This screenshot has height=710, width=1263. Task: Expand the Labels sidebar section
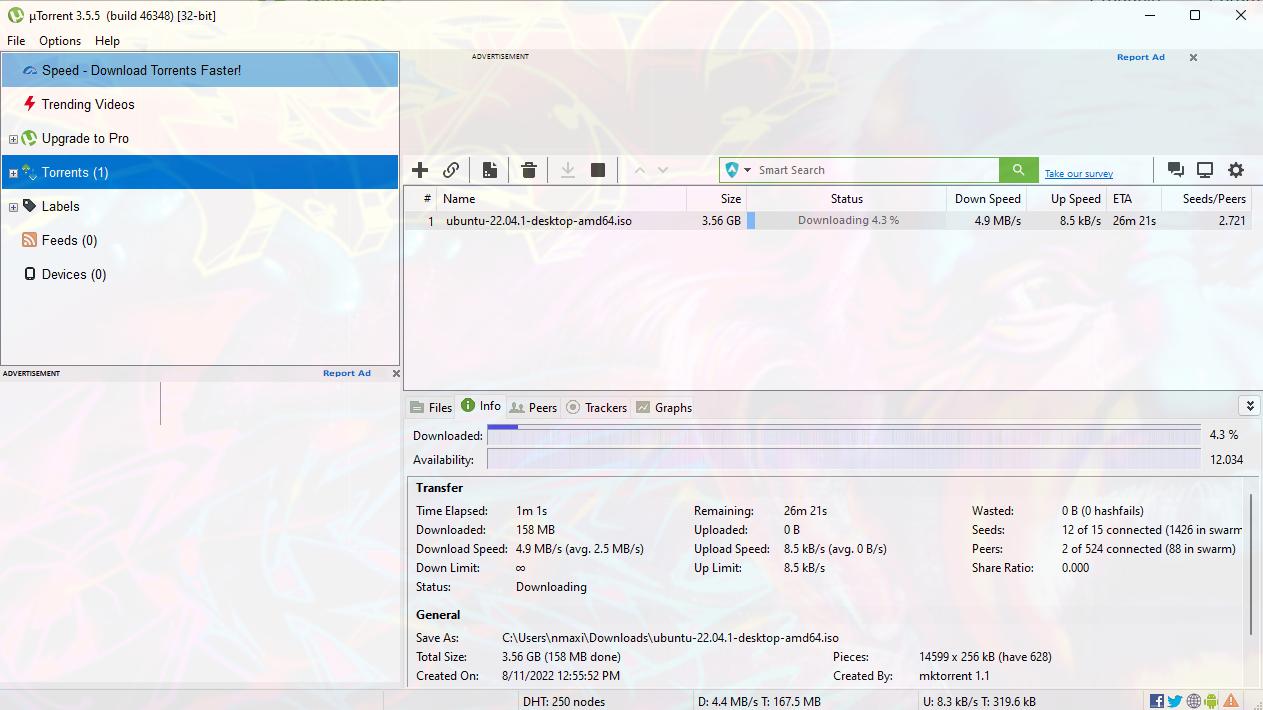(14, 206)
